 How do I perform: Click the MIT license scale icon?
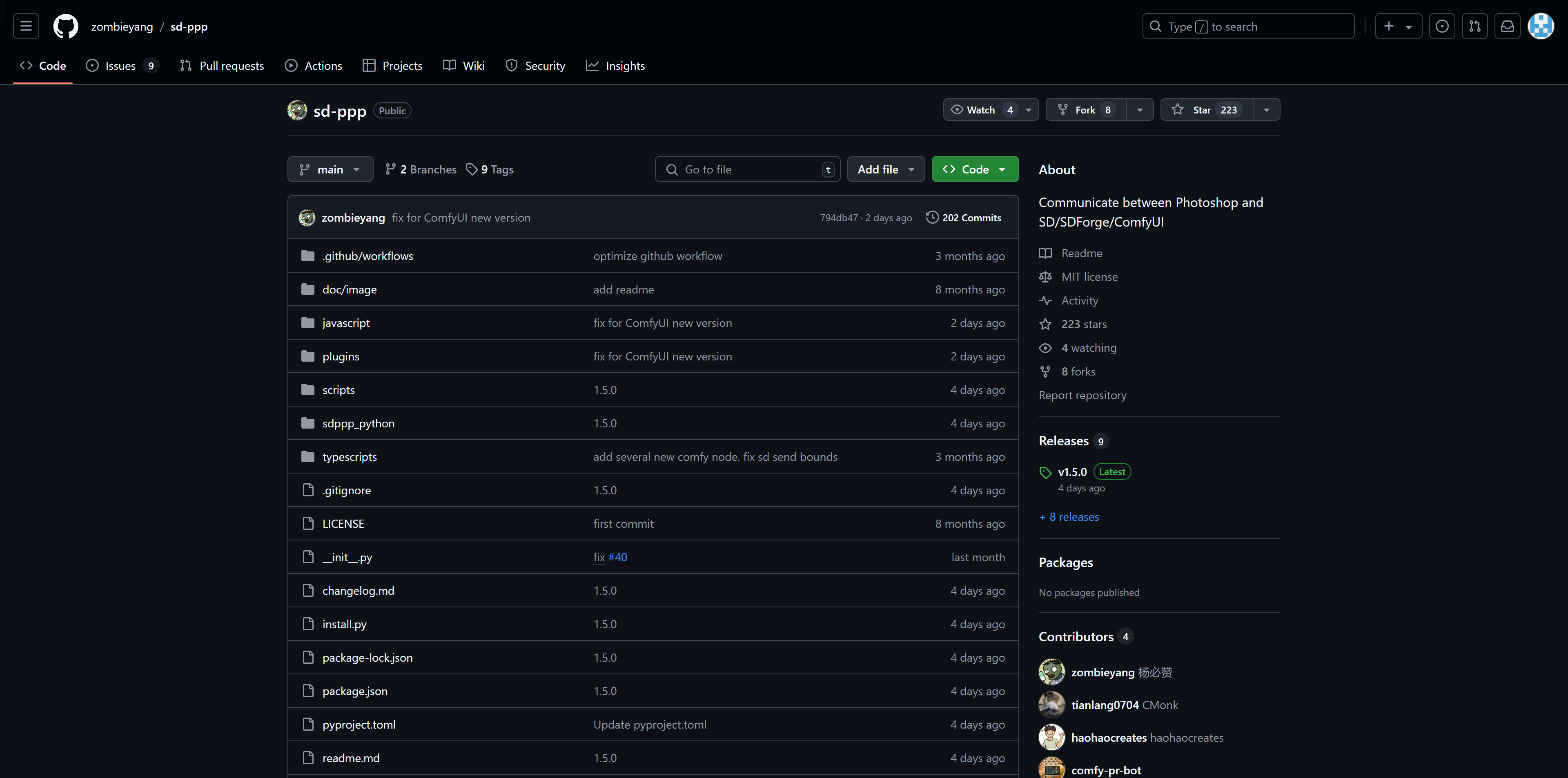1045,277
